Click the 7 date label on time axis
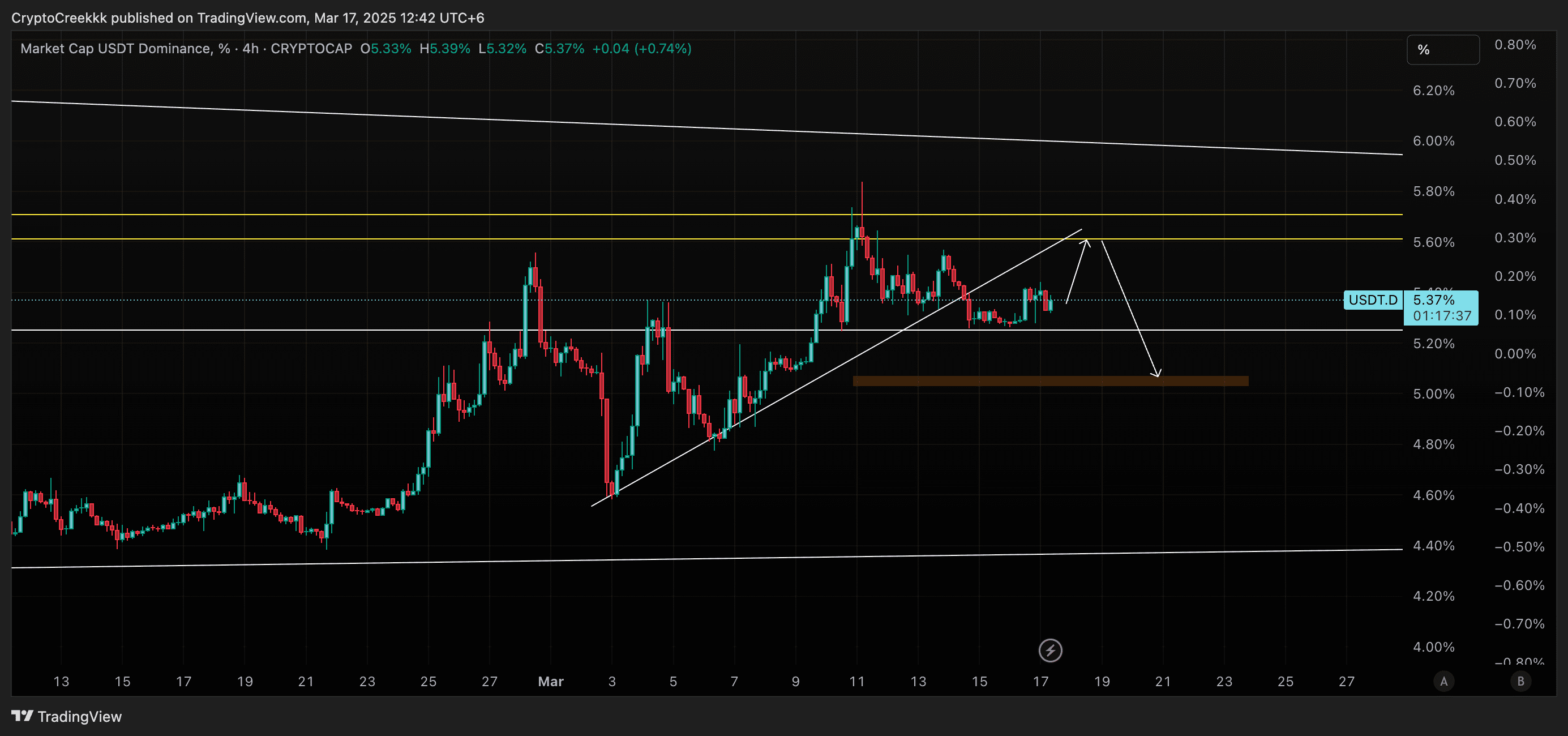The image size is (1568, 736). (734, 681)
